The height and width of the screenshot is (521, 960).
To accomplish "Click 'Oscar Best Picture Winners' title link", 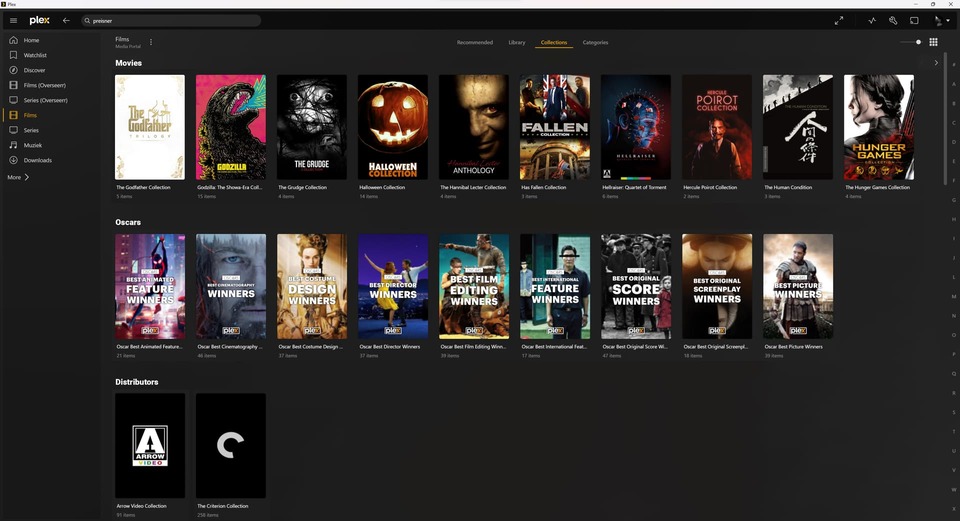I will pos(793,347).
